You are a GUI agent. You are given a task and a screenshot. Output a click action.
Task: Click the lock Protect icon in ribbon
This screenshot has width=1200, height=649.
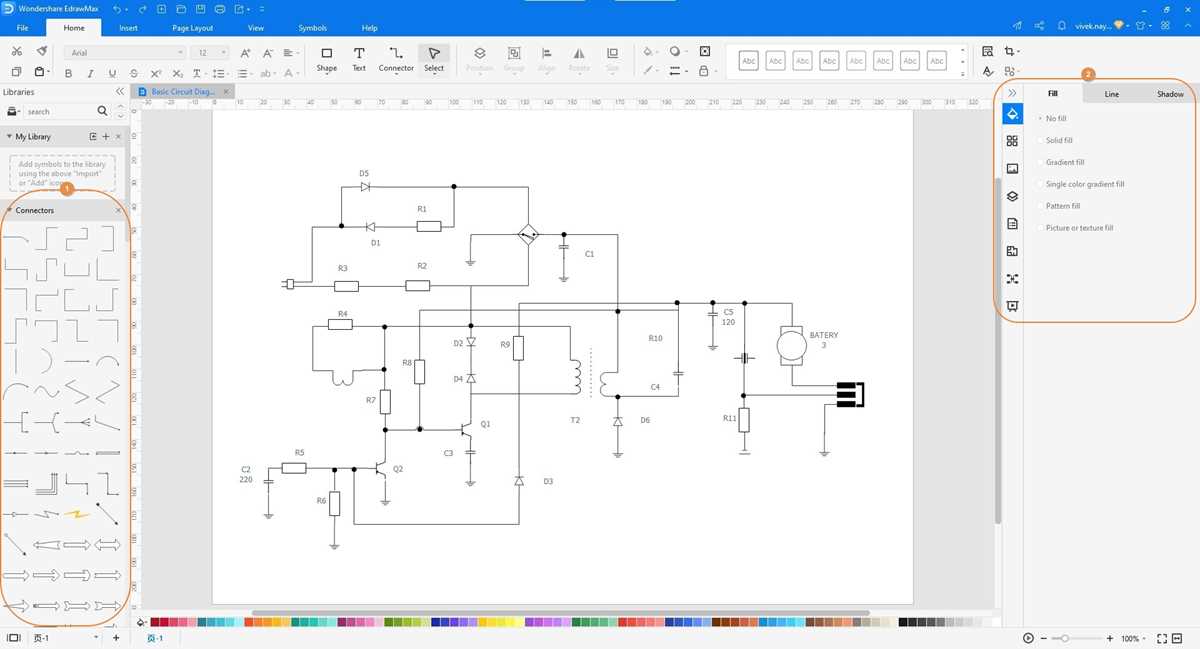pos(705,71)
